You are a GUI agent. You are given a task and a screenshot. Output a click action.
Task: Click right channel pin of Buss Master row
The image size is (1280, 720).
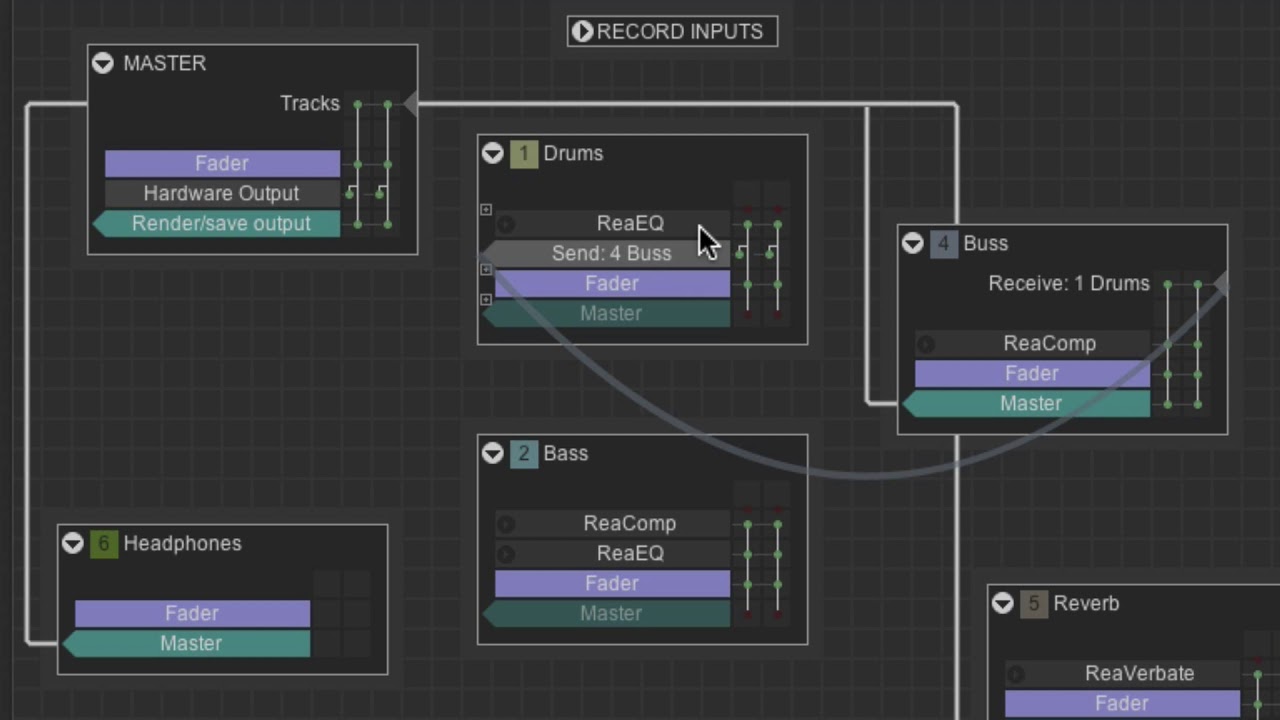tap(1197, 404)
